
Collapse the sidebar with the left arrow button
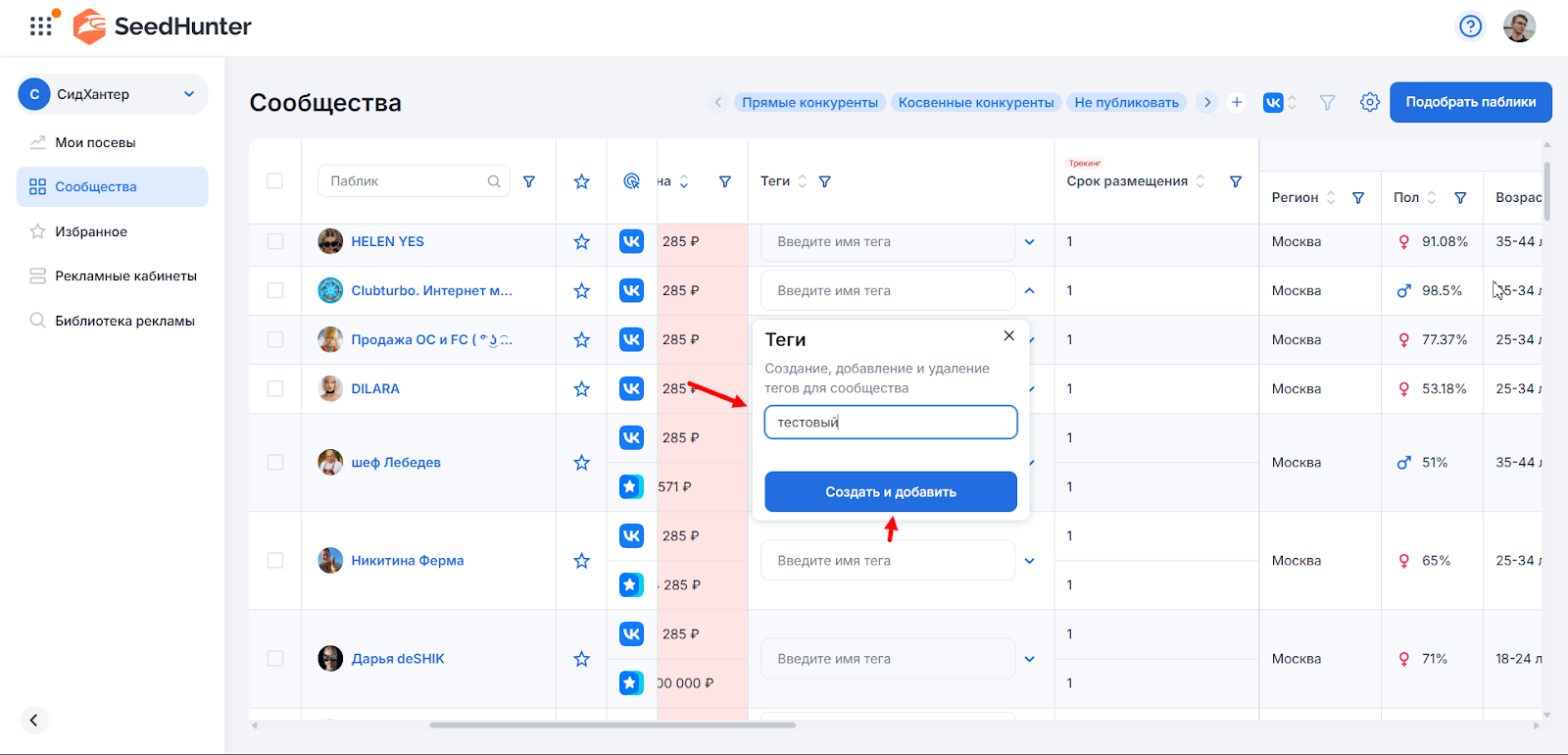[33, 720]
